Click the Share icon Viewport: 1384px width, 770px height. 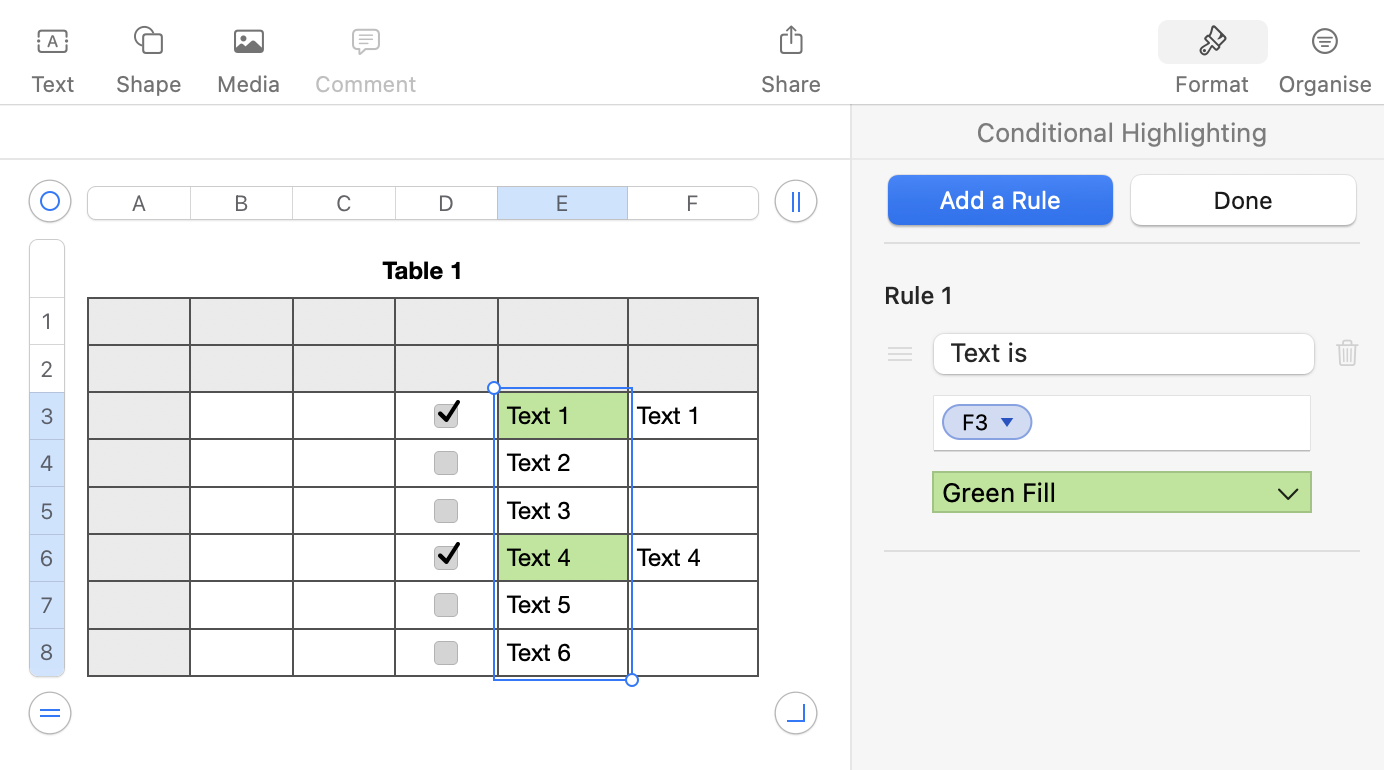coord(790,42)
